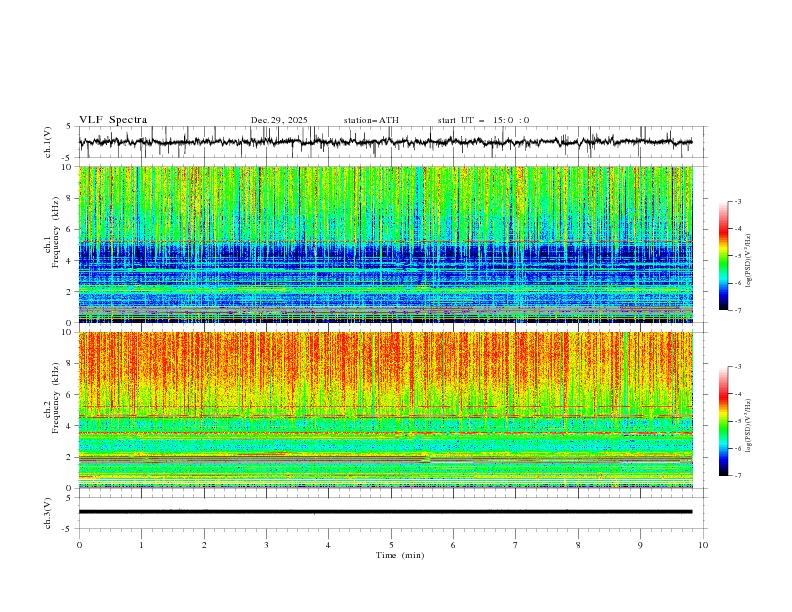
Task: Click time axis tick label "8"
Action: (578, 545)
